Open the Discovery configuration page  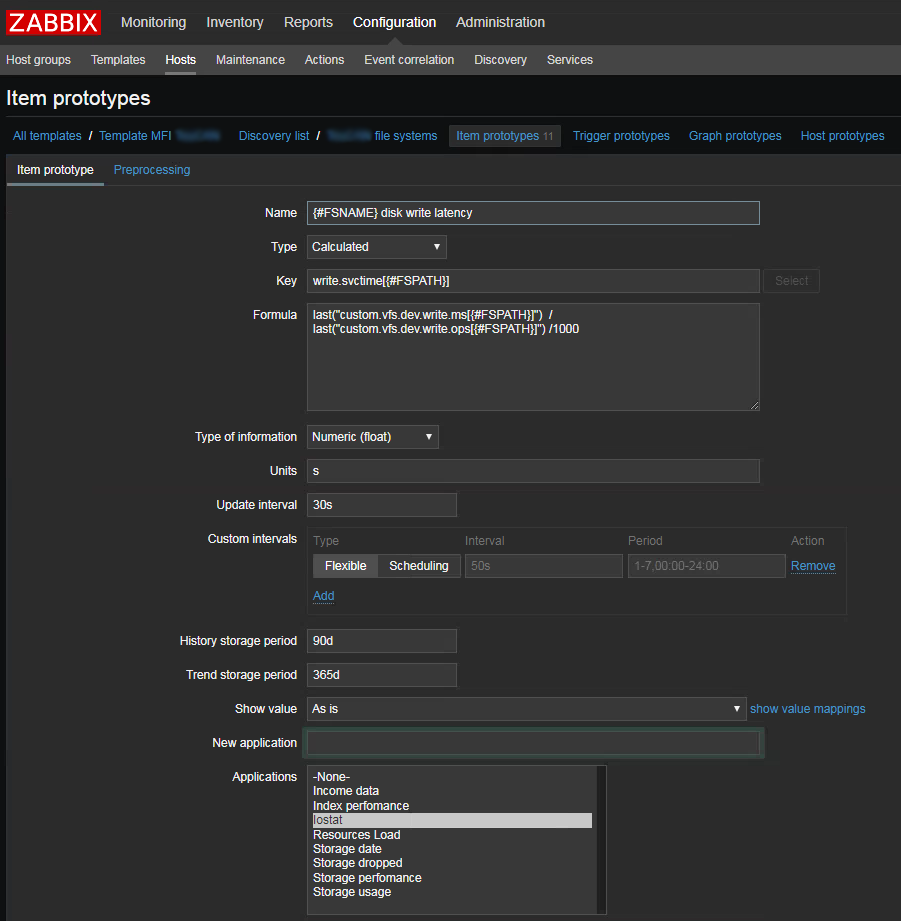500,60
